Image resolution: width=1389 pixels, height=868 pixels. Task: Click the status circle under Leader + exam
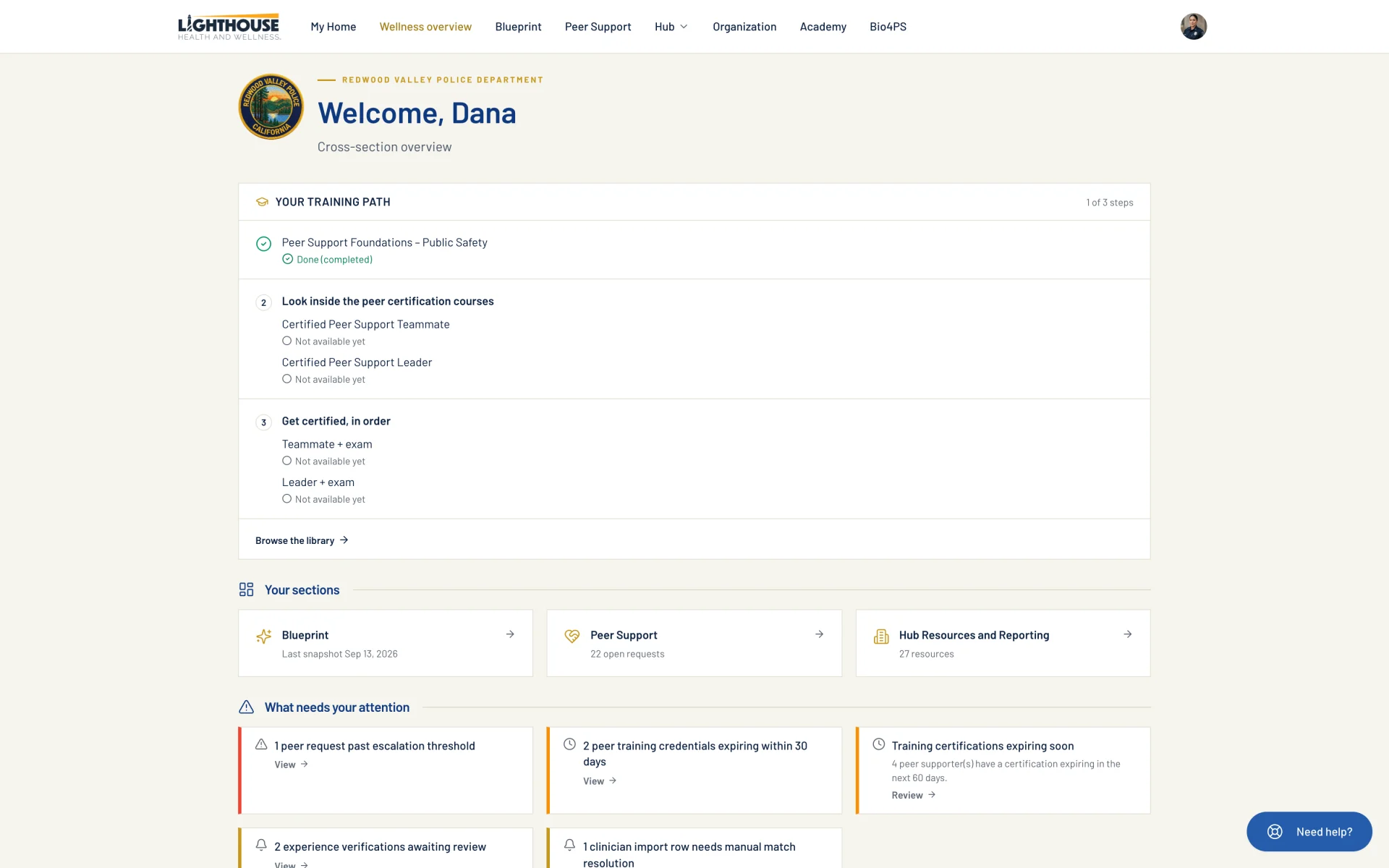pyautogui.click(x=287, y=499)
